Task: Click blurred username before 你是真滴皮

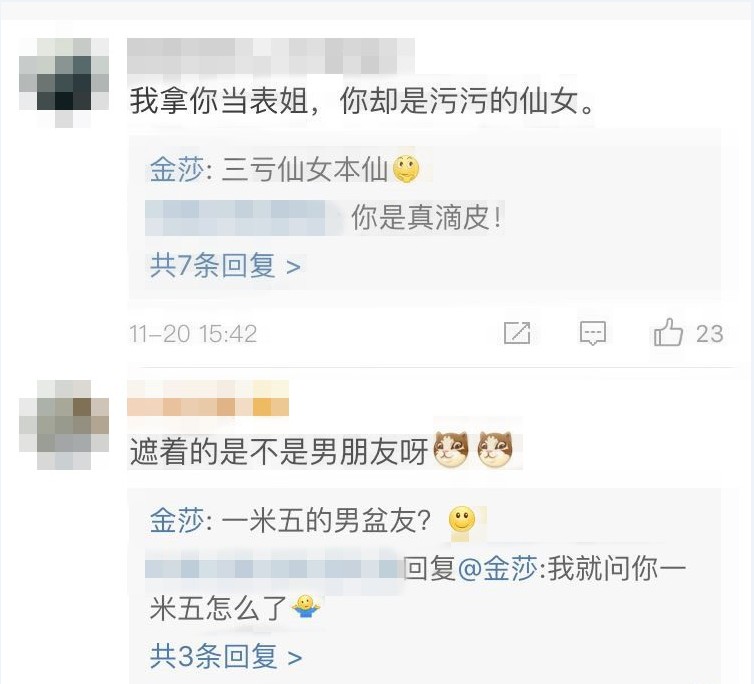Action: coord(244,218)
